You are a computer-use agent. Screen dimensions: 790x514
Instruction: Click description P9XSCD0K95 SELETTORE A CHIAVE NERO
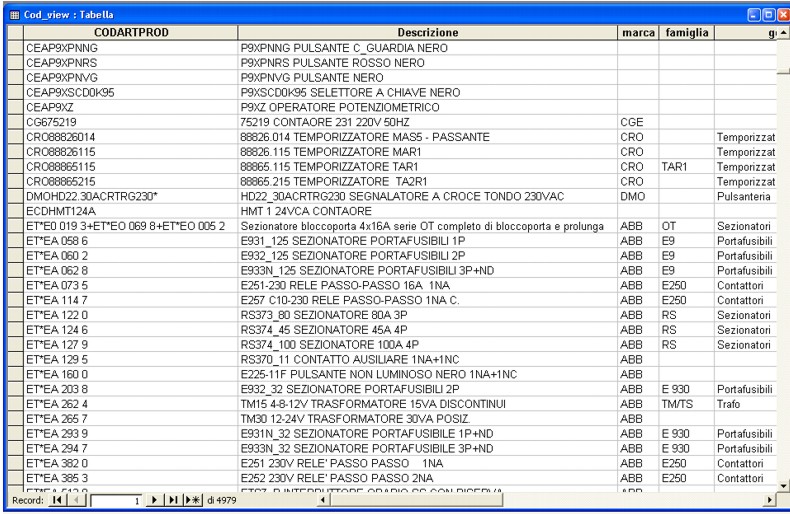[428, 93]
